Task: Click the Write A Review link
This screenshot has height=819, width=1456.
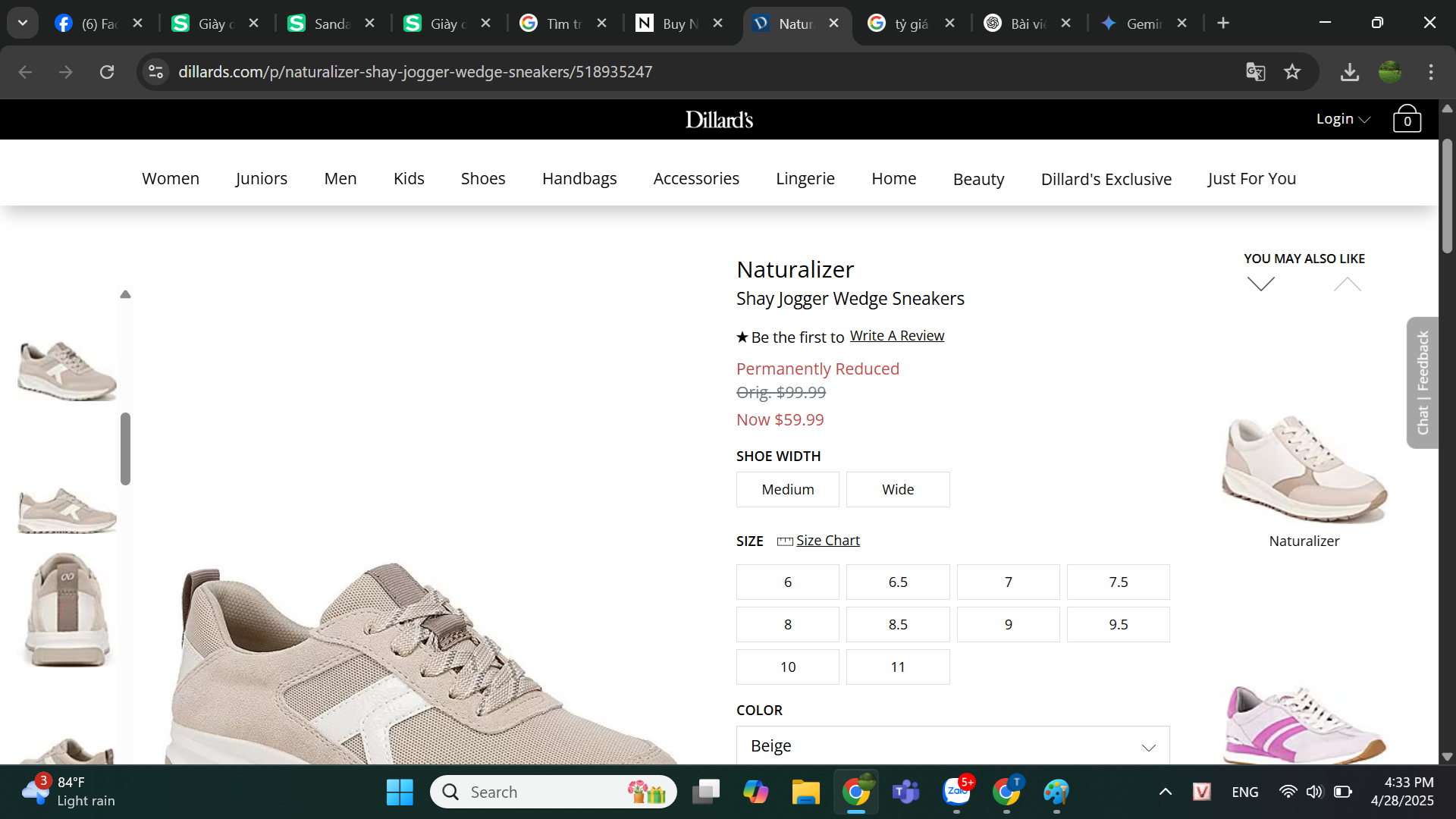Action: point(896,336)
